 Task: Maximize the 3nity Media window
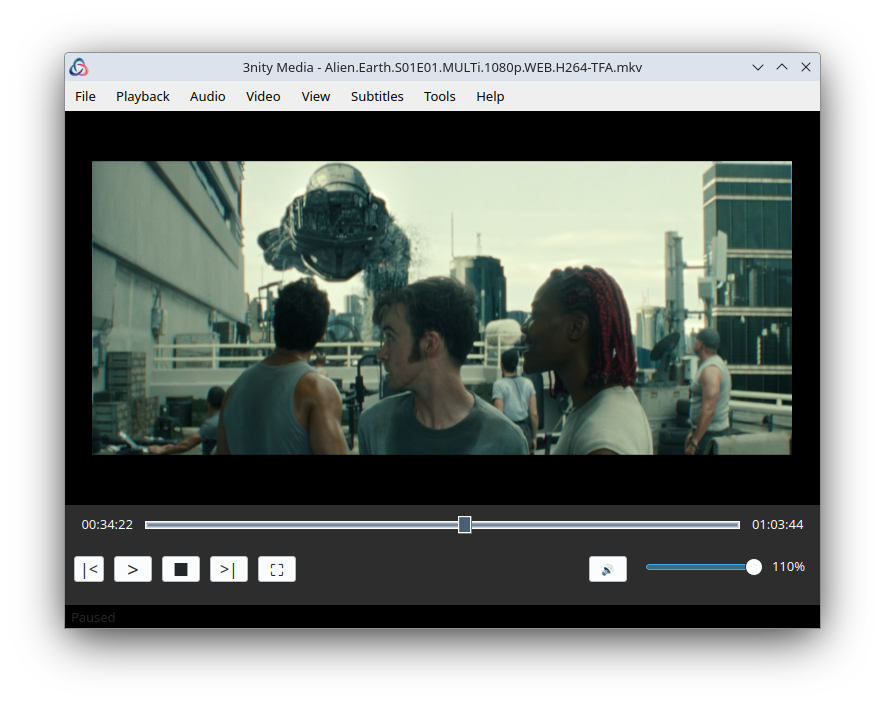pyautogui.click(x=782, y=67)
